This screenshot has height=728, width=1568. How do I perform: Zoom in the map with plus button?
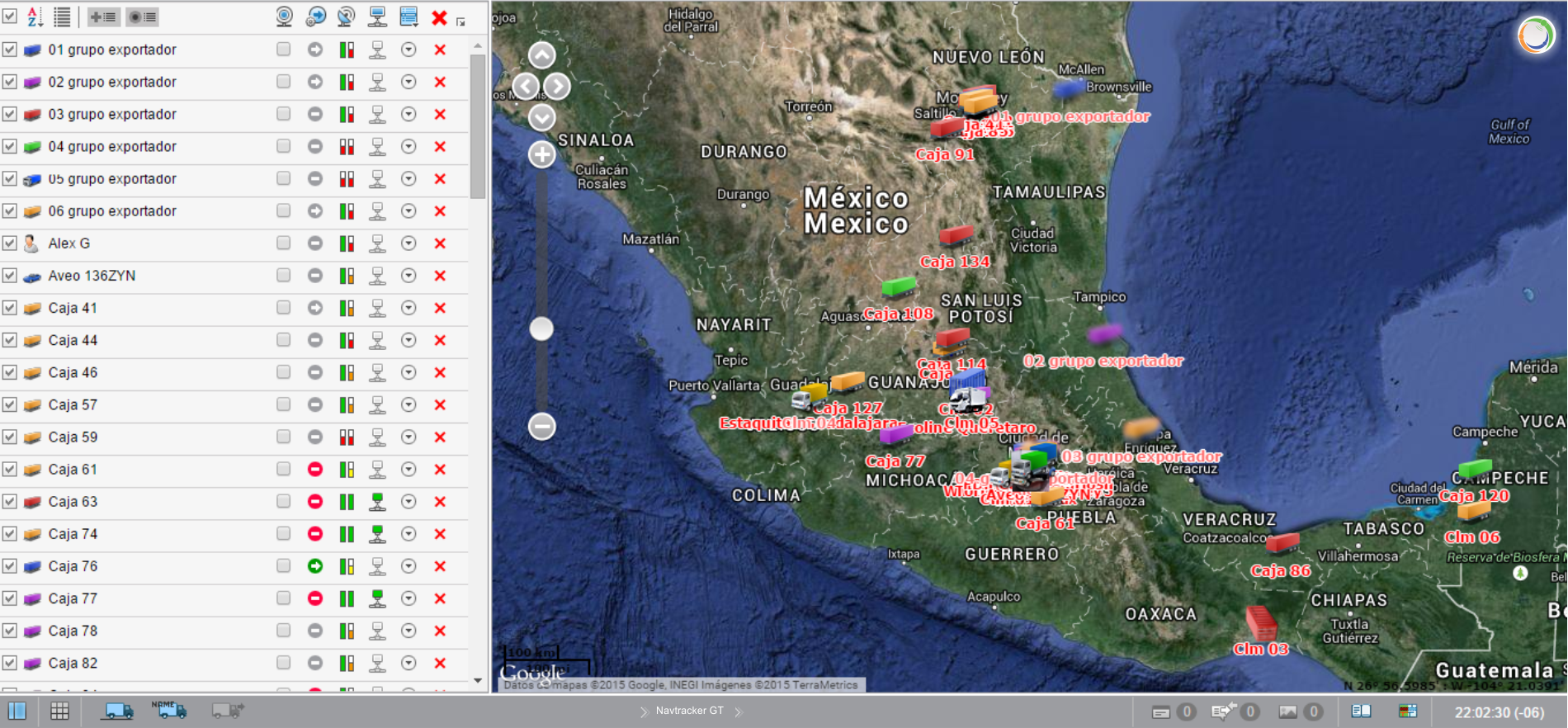point(541,154)
